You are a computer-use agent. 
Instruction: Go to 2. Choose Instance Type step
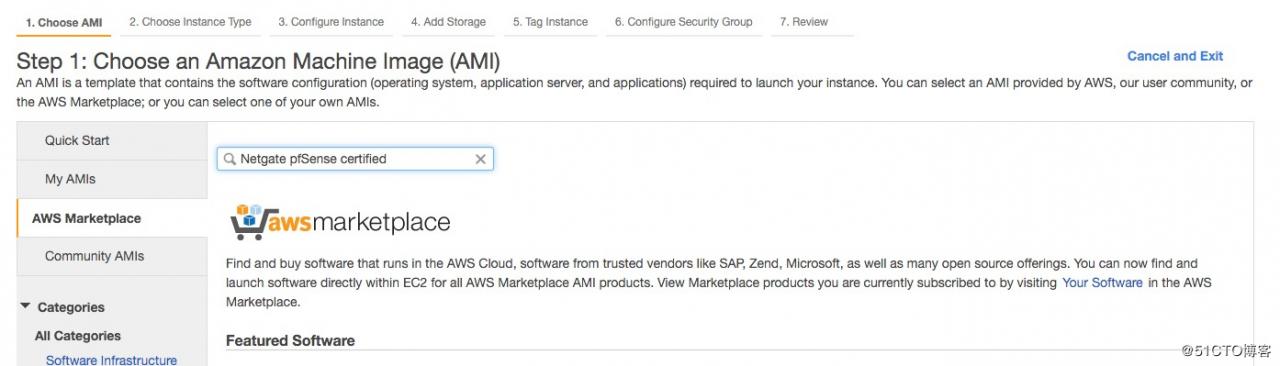(x=190, y=22)
